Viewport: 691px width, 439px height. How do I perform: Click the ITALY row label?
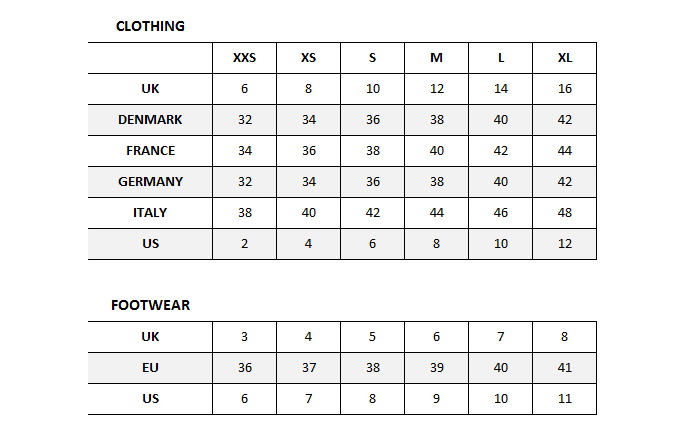click(150, 213)
